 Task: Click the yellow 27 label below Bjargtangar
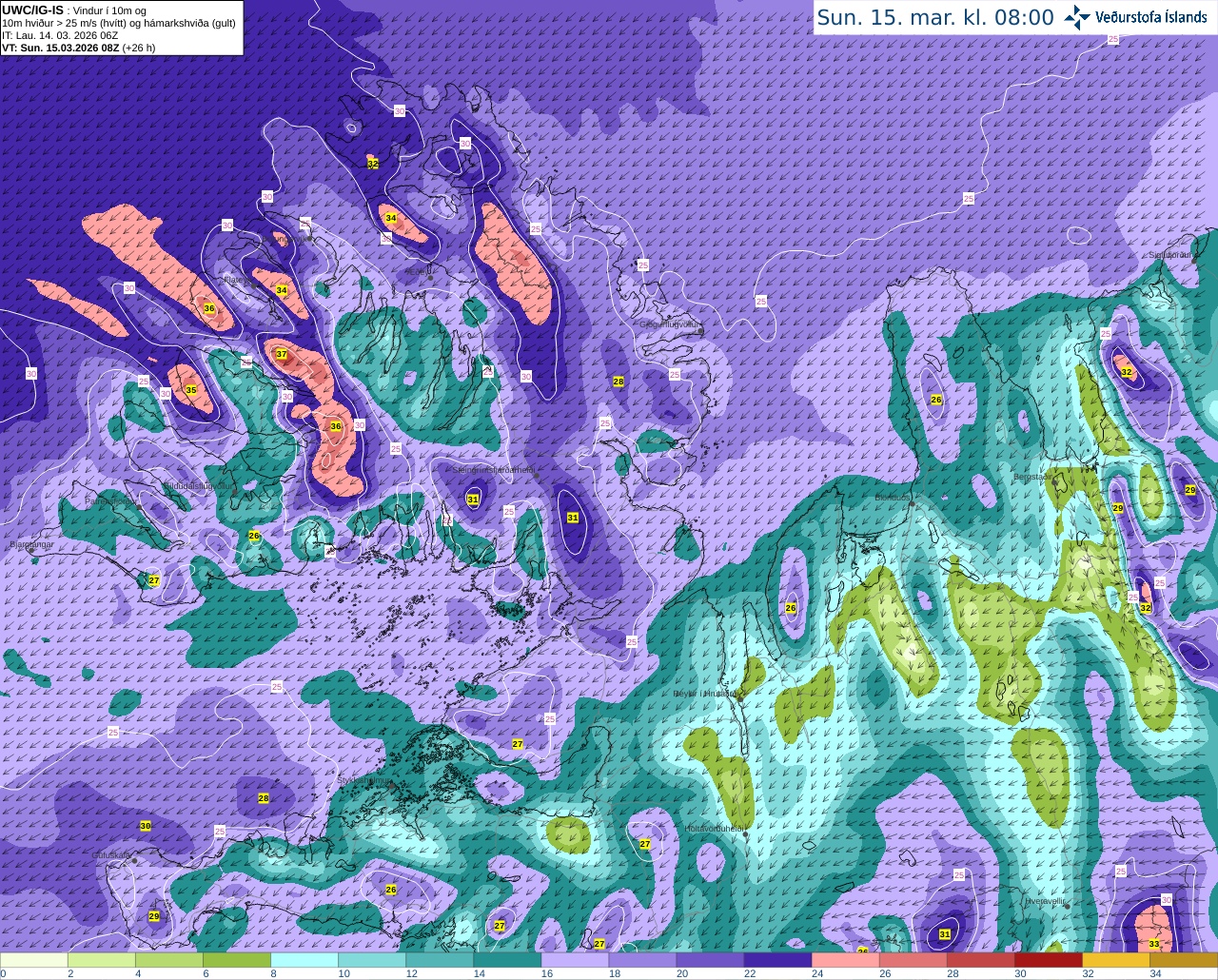point(154,580)
